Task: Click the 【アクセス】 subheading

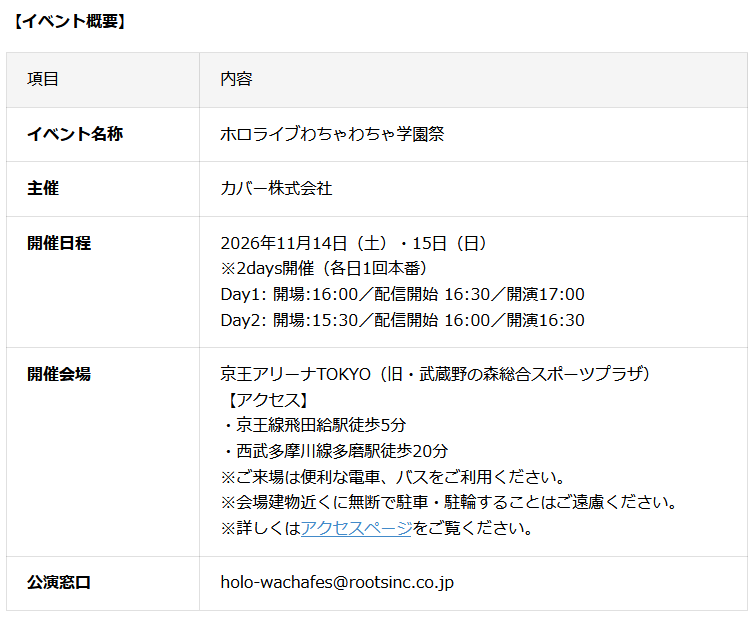Action: tap(268, 400)
